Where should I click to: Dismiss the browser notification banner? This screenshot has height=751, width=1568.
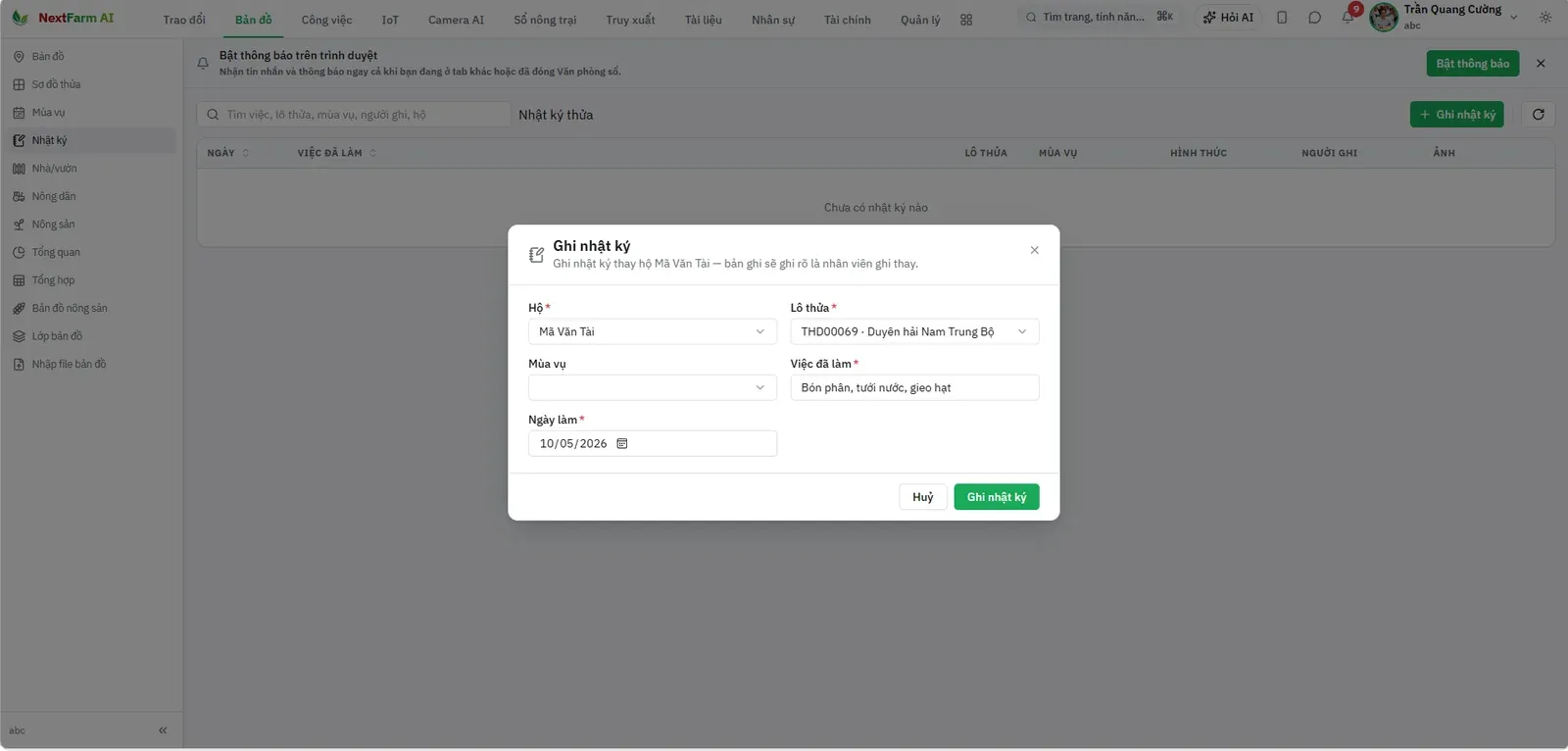[1541, 64]
